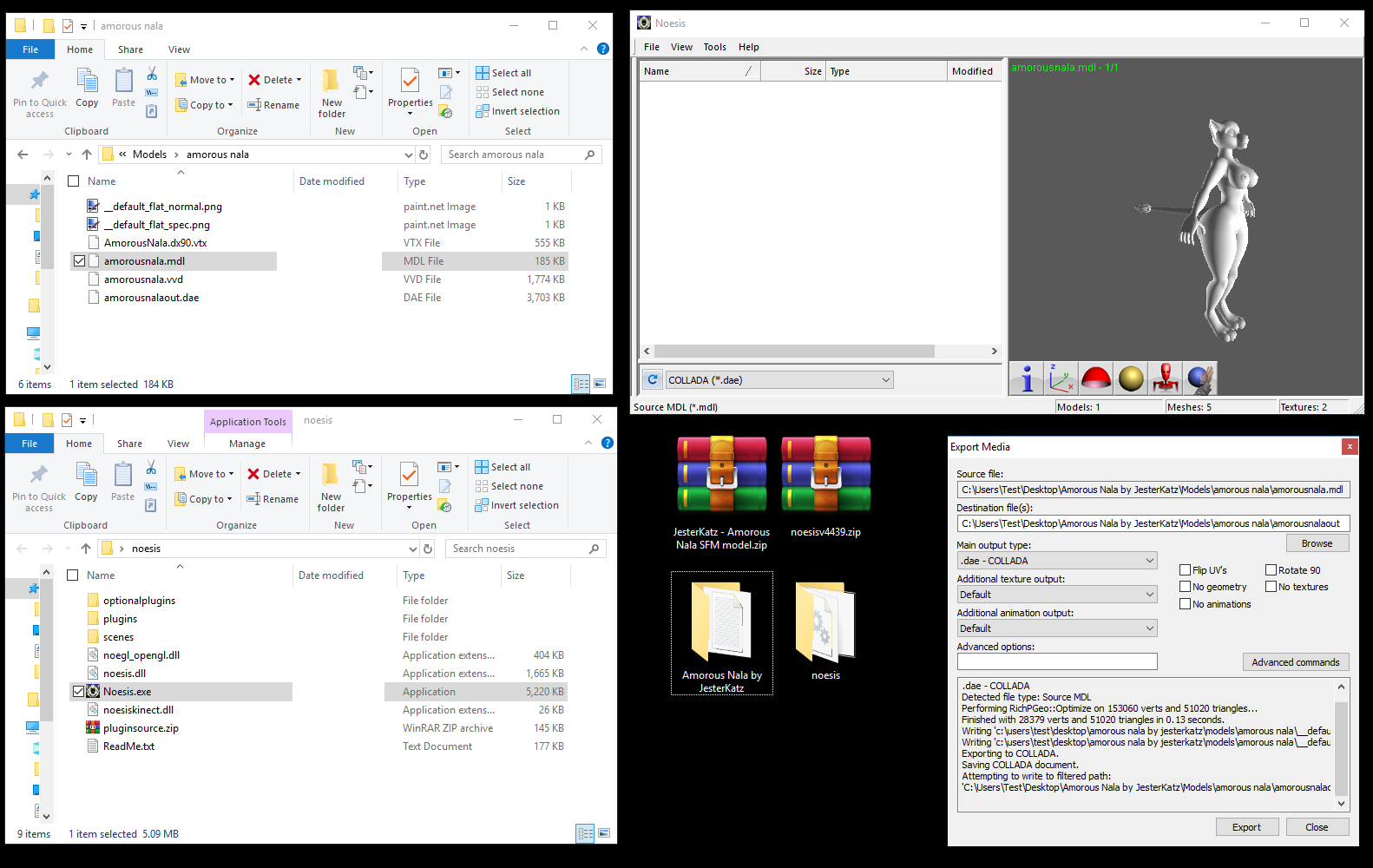
Task: Click Pin to Quick access in amorous nala window
Action: pos(40,93)
